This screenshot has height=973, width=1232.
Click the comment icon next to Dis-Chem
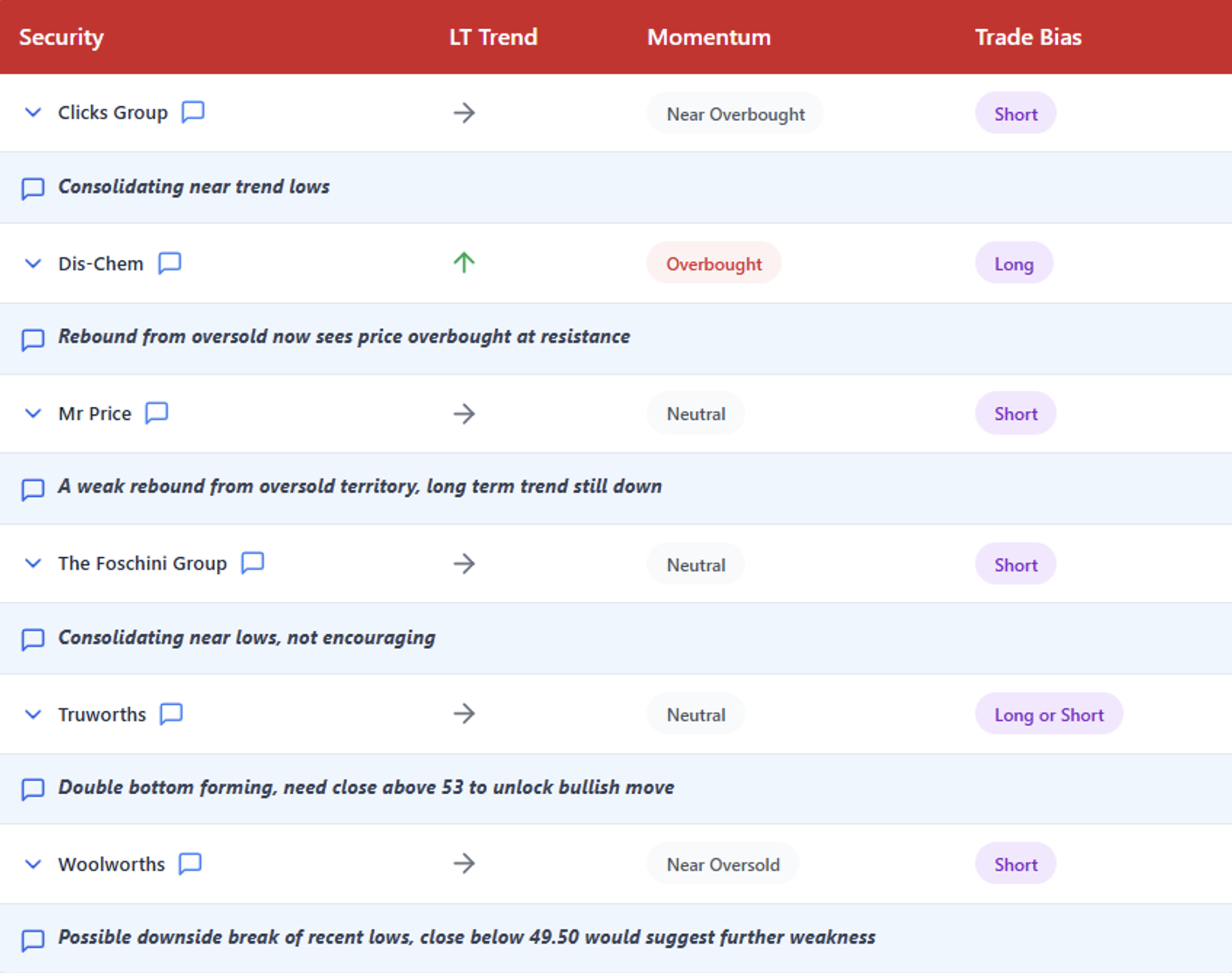pos(170,263)
